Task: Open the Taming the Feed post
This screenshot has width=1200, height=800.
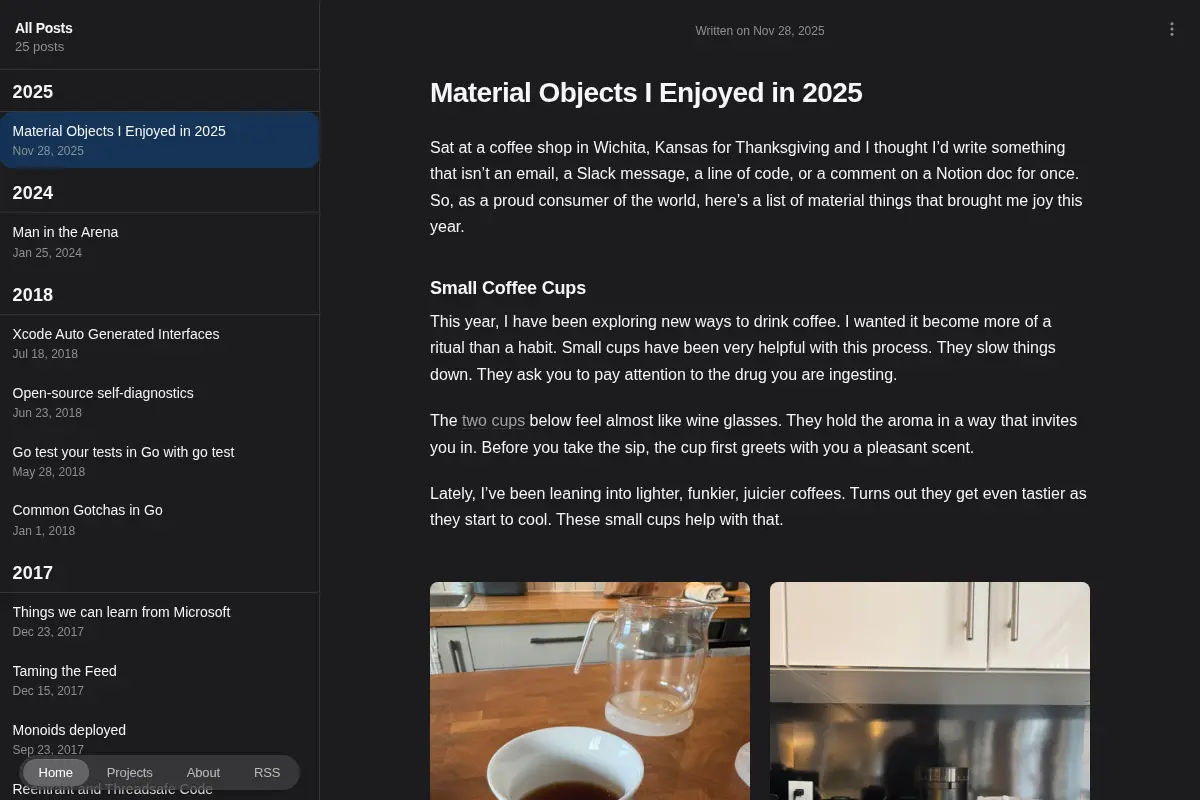Action: click(x=160, y=680)
